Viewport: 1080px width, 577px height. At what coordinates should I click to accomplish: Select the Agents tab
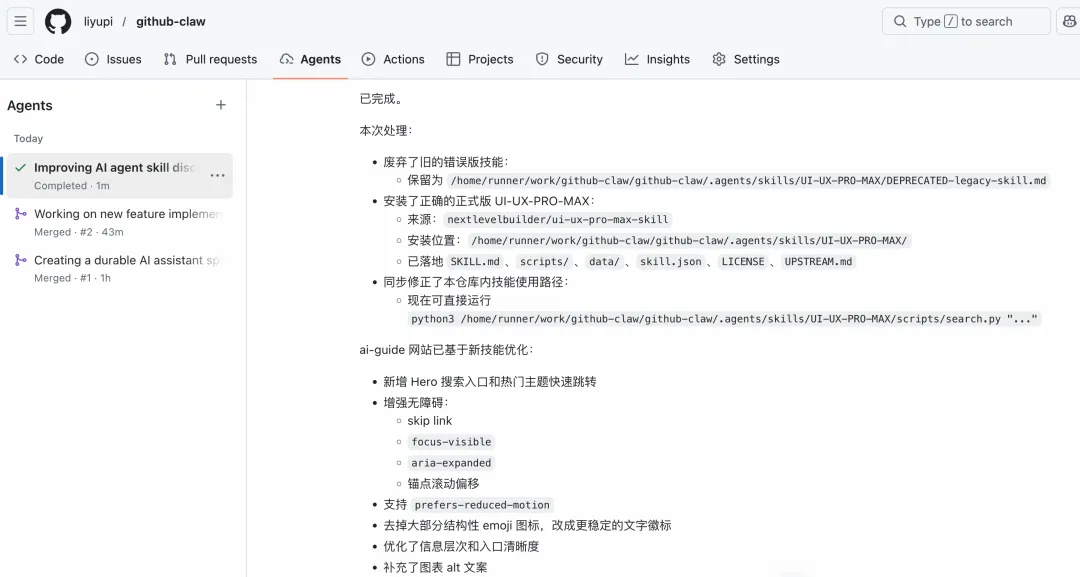[x=310, y=59]
